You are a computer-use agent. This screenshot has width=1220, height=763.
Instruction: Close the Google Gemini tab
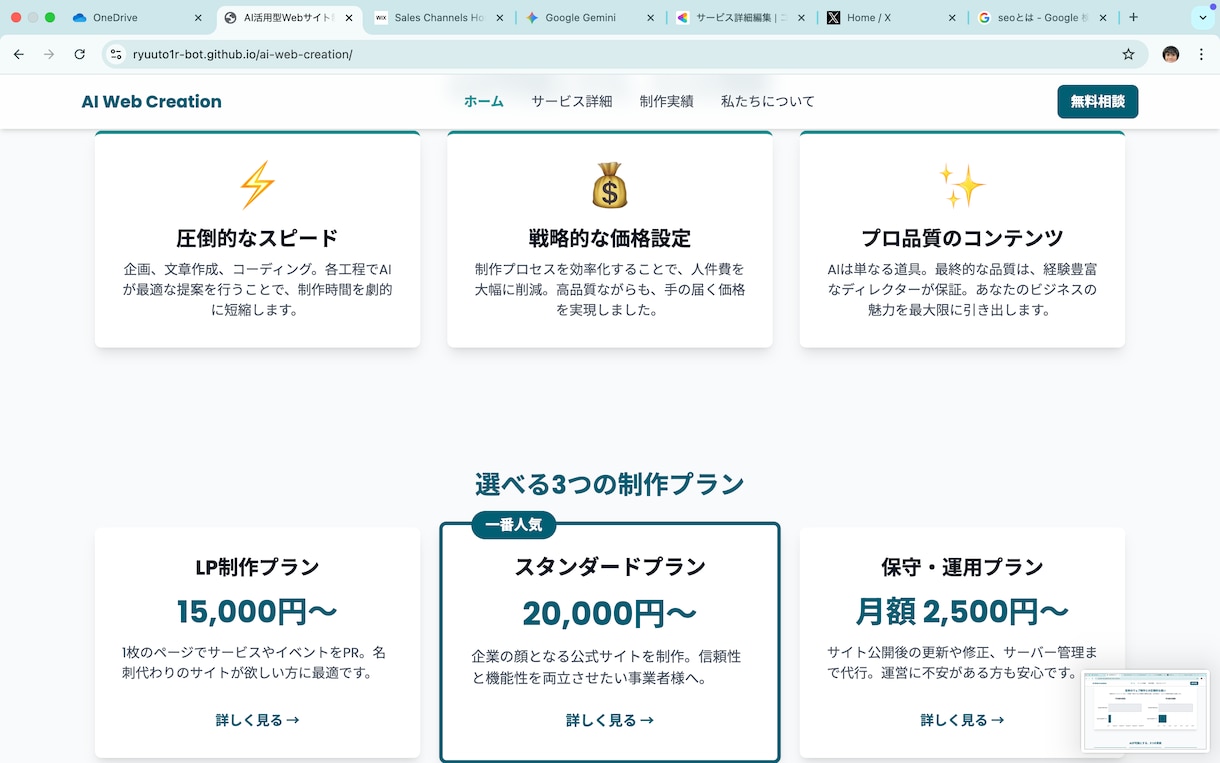651,18
